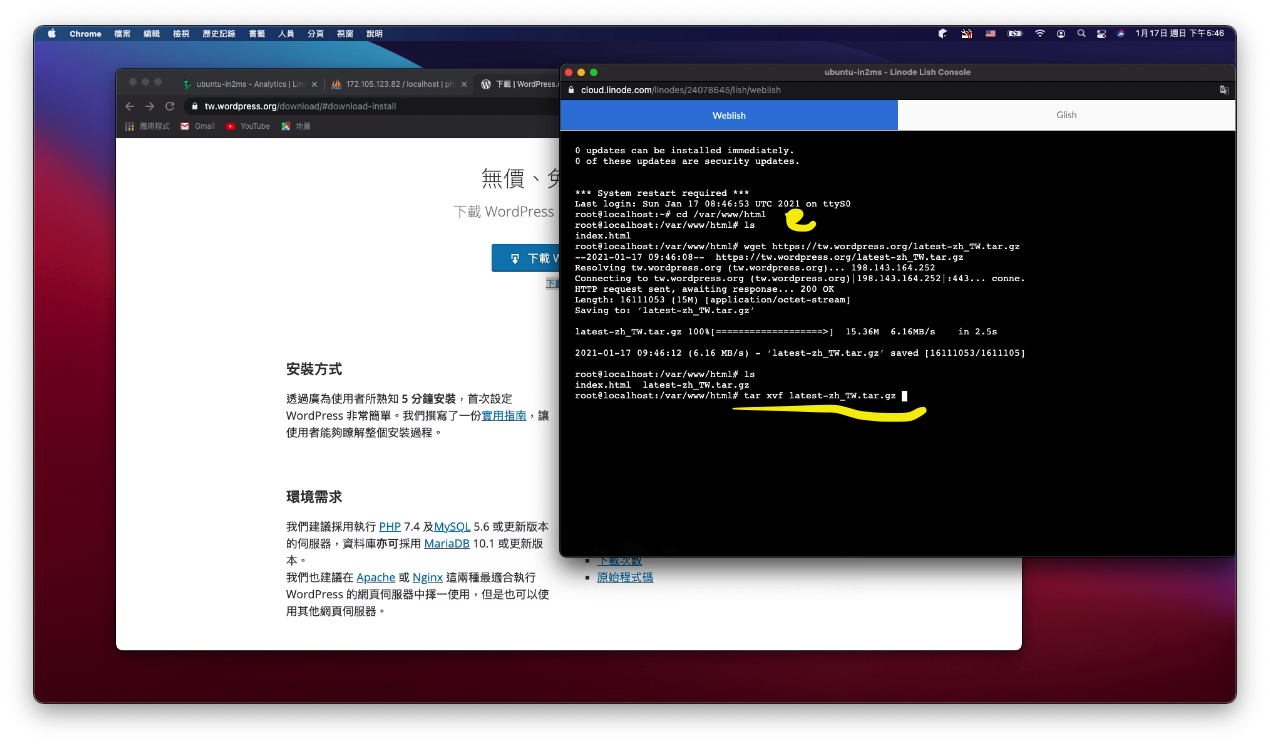Click the date and time in menu bar

click(1179, 33)
